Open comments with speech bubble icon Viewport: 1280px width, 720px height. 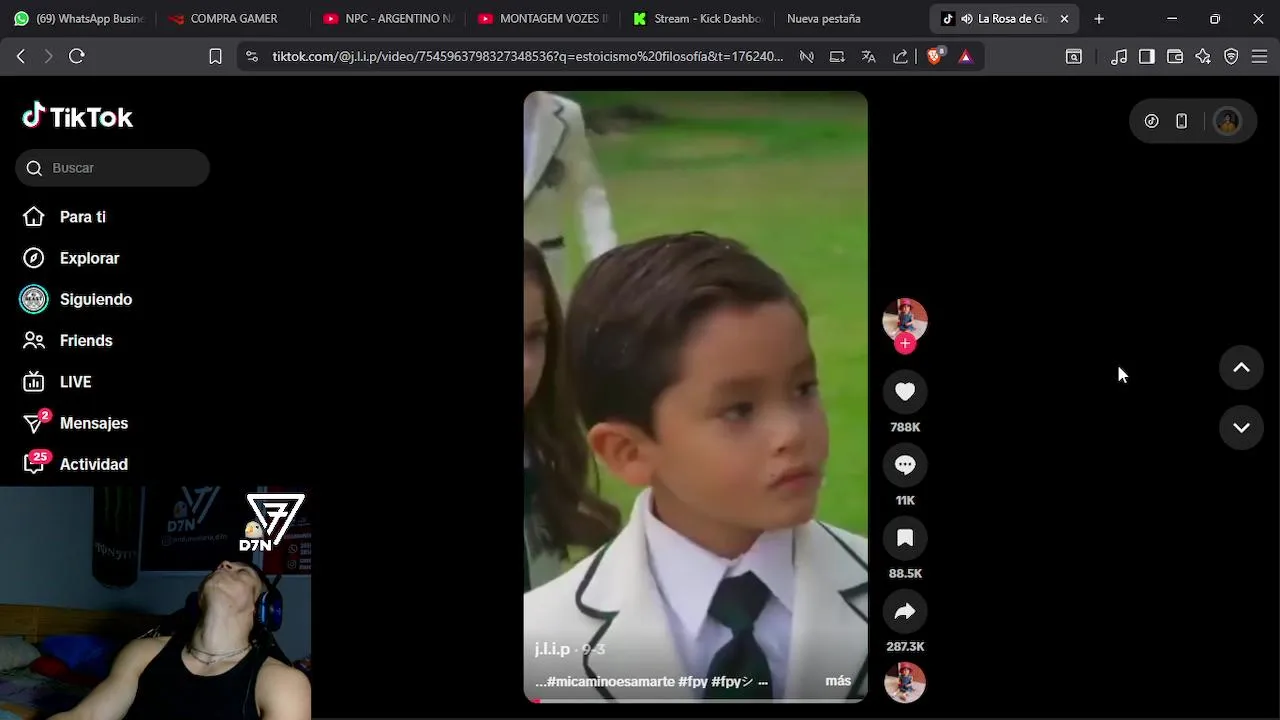pos(905,465)
